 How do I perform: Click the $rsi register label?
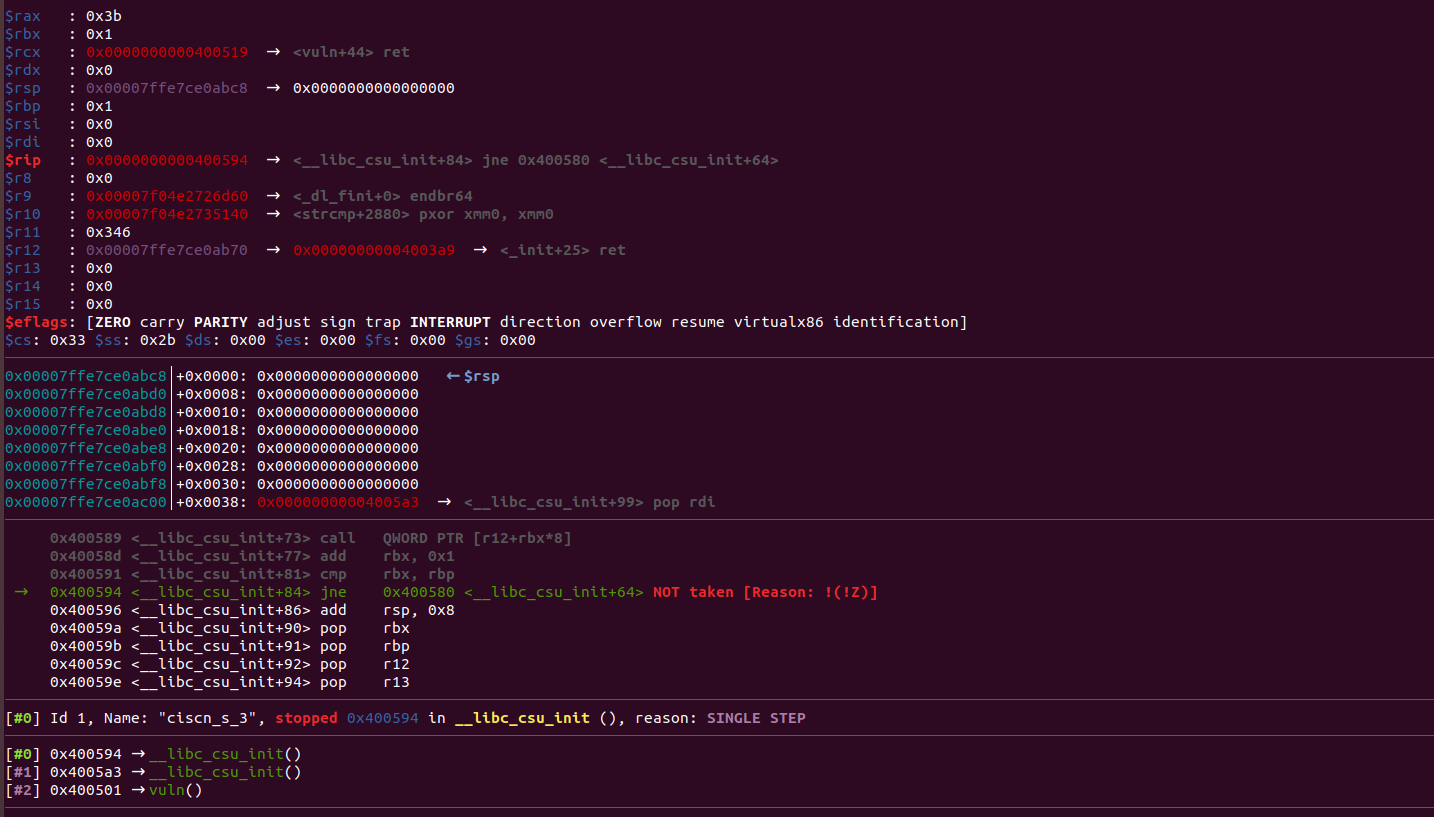23,124
